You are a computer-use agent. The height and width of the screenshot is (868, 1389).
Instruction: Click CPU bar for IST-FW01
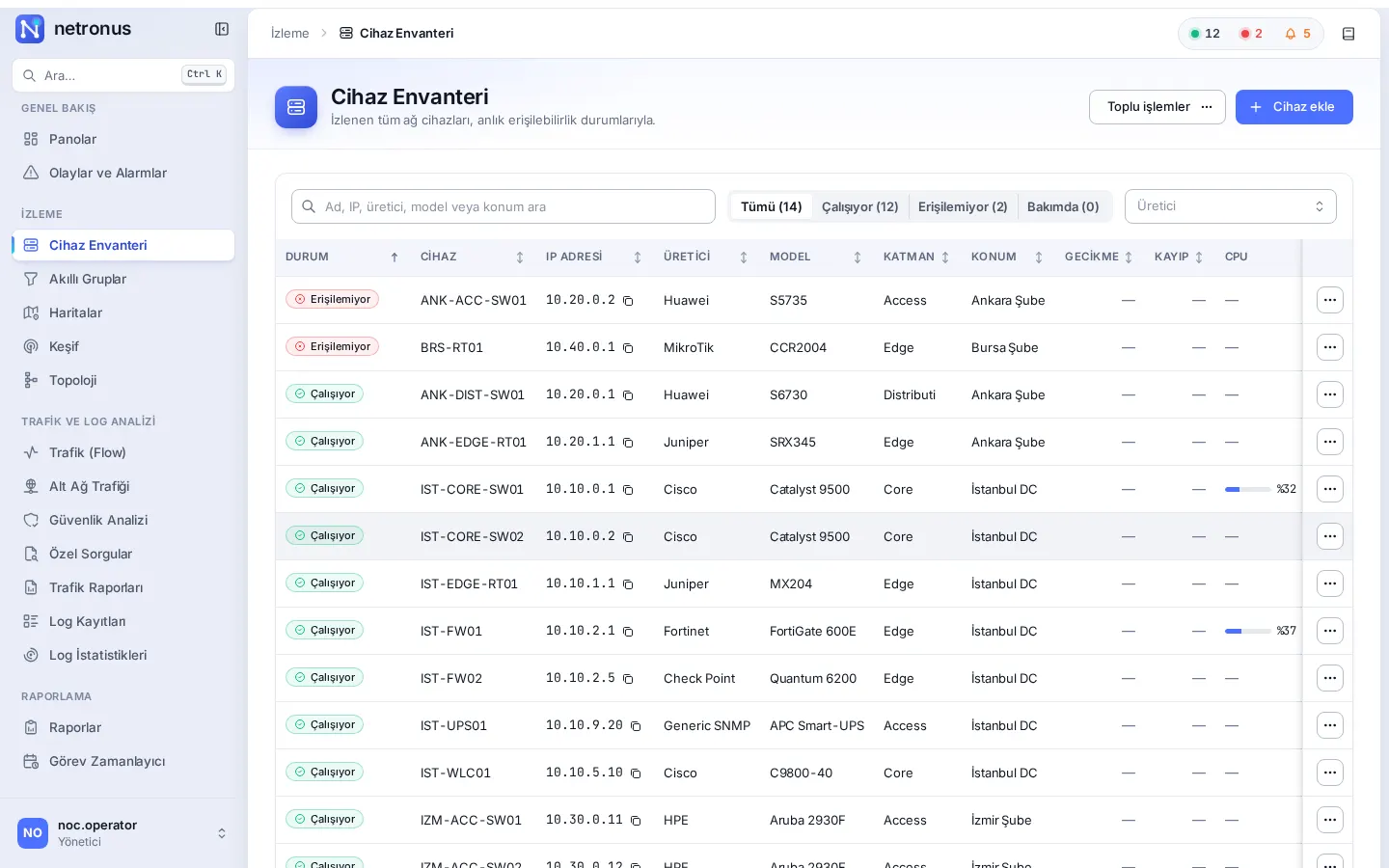click(1248, 632)
